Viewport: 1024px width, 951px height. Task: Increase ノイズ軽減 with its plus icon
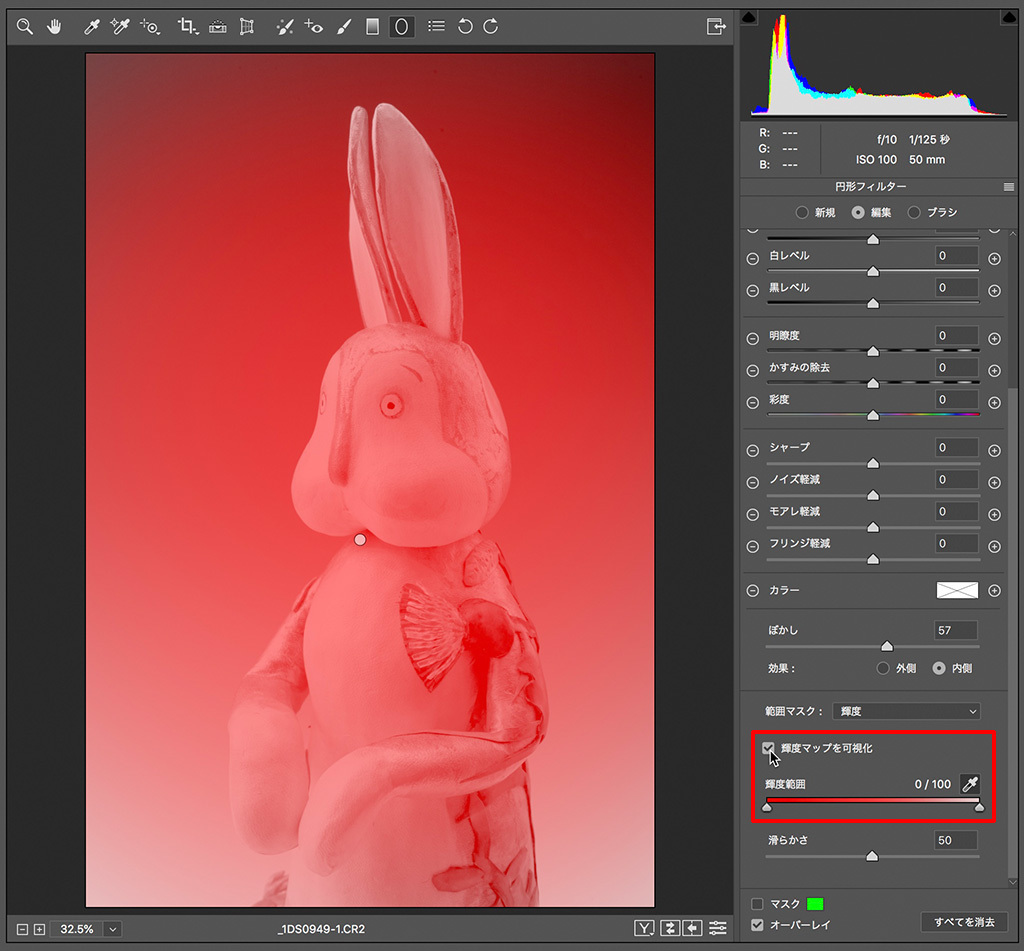click(994, 483)
